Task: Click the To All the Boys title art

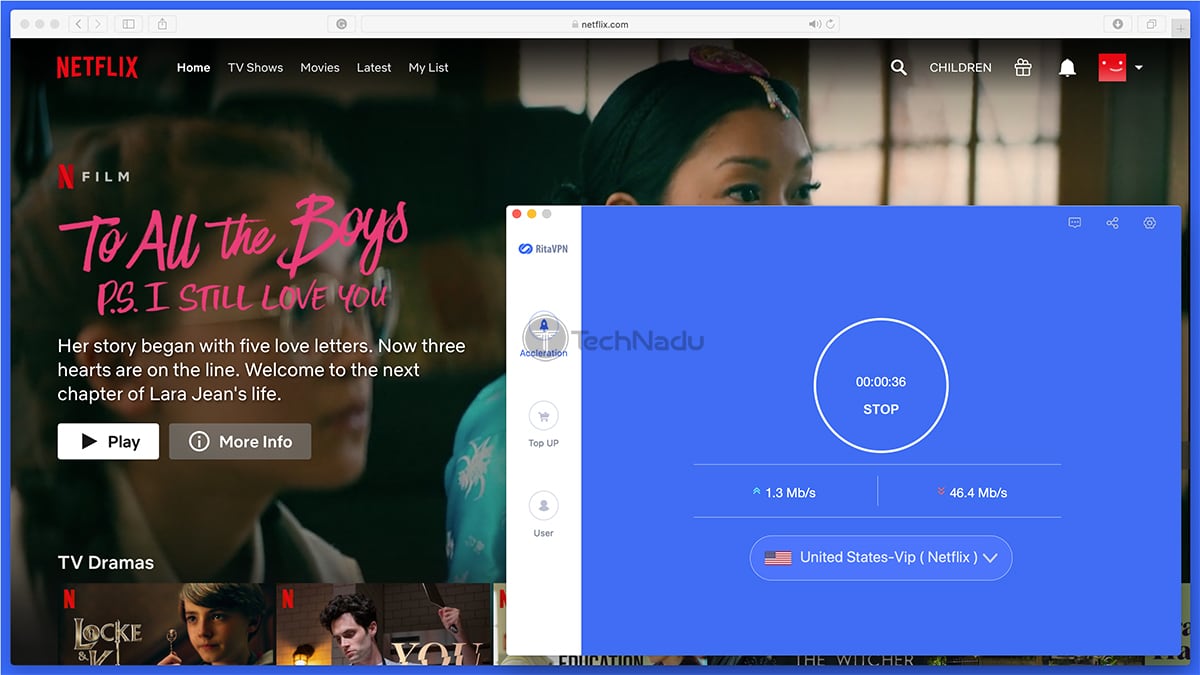Action: click(x=232, y=257)
